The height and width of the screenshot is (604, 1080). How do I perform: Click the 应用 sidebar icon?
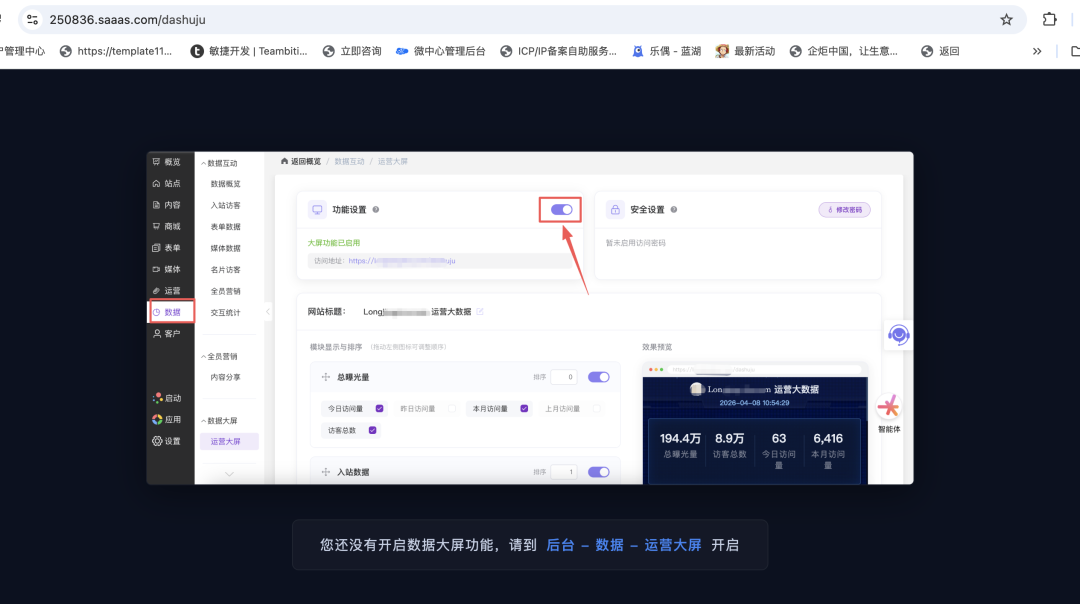coord(158,419)
